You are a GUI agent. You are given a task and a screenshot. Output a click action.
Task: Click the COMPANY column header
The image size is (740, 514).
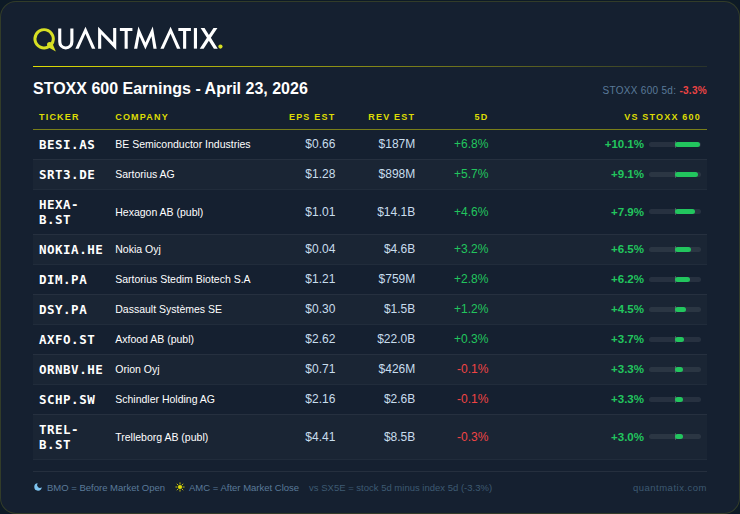click(x=142, y=117)
